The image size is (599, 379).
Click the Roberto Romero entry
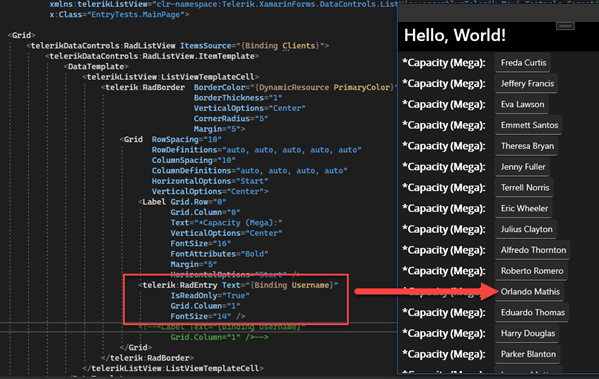click(531, 271)
